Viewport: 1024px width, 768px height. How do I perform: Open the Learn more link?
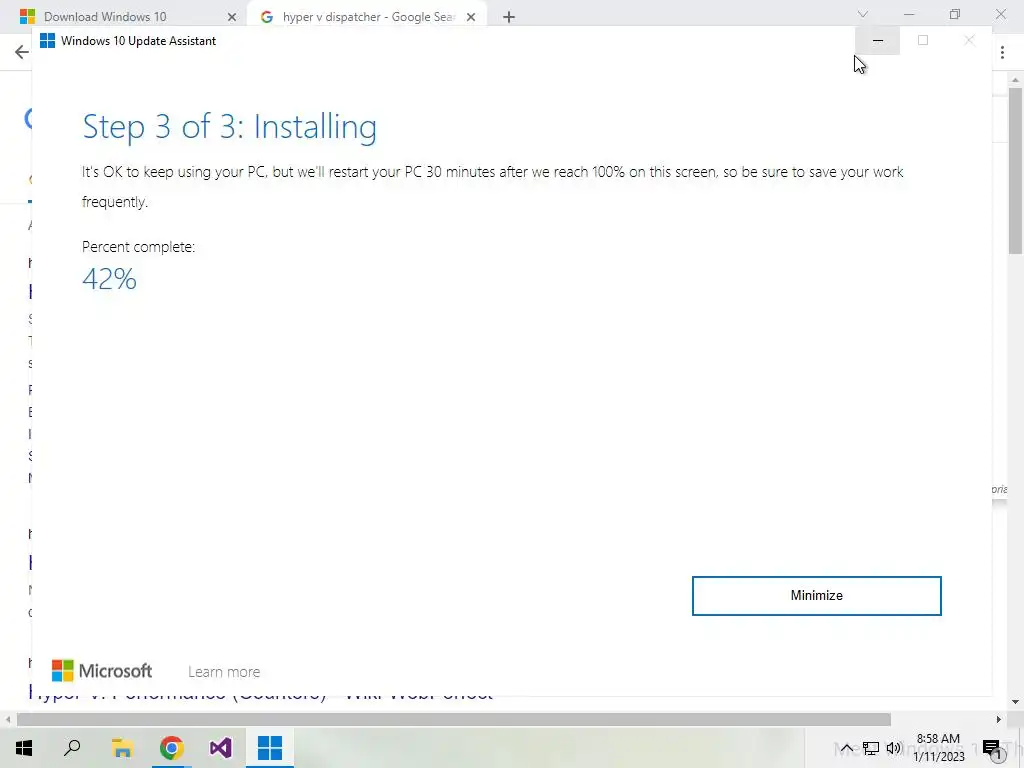point(224,671)
